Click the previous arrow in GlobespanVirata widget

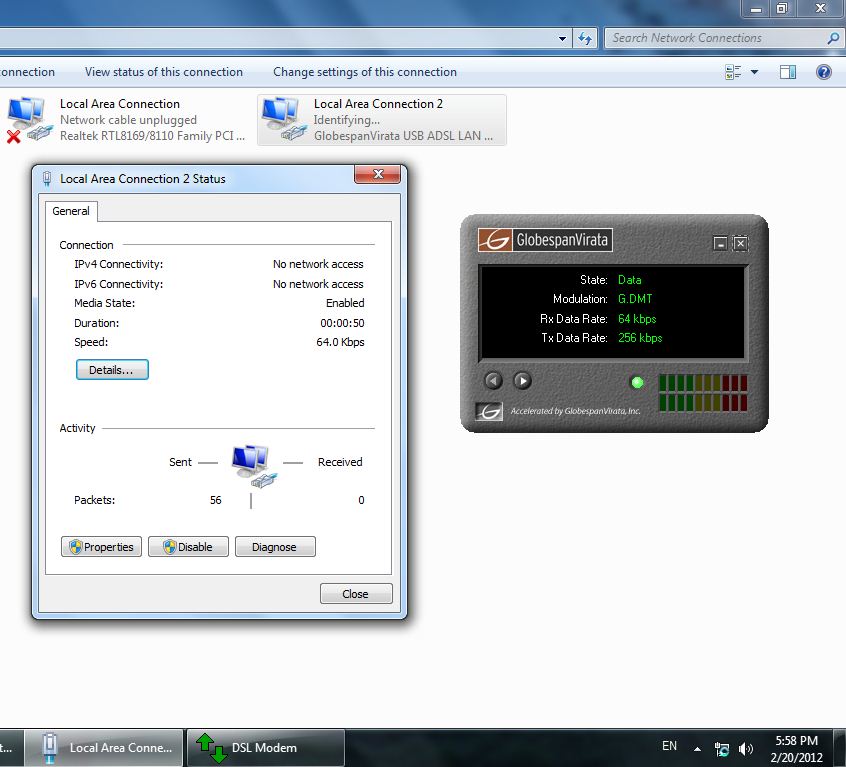[493, 381]
